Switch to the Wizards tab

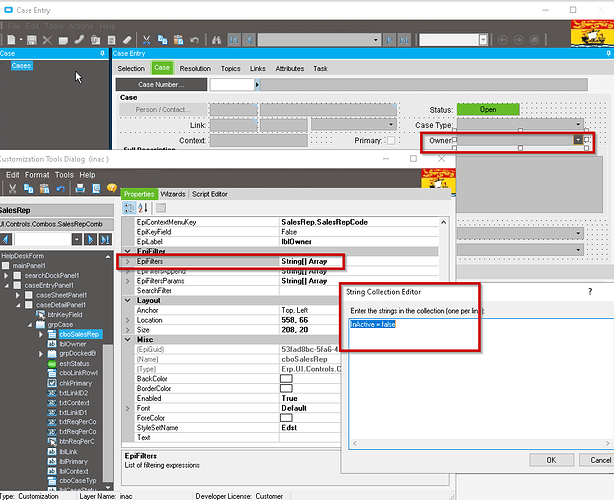173,194
